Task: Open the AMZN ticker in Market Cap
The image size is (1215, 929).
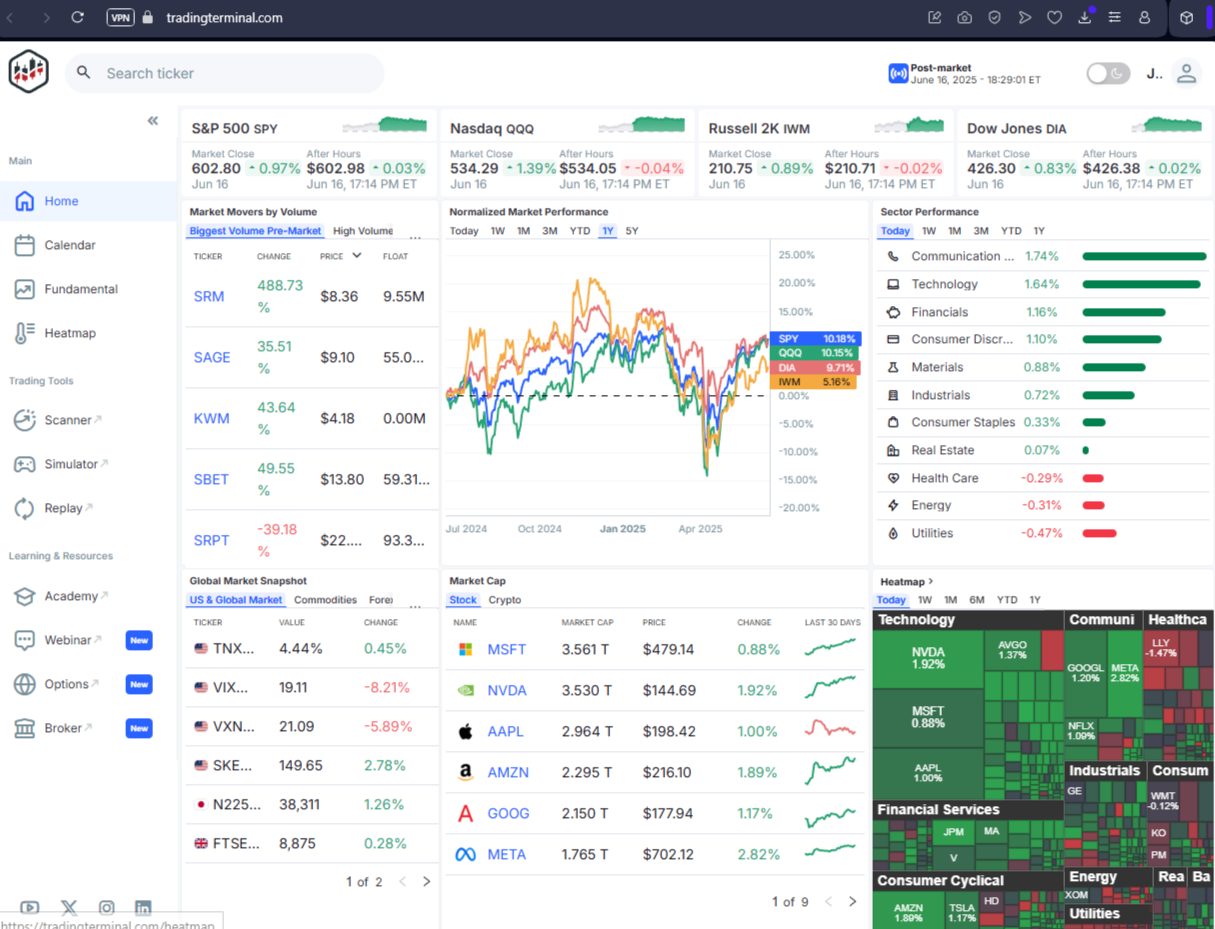Action: pos(508,772)
